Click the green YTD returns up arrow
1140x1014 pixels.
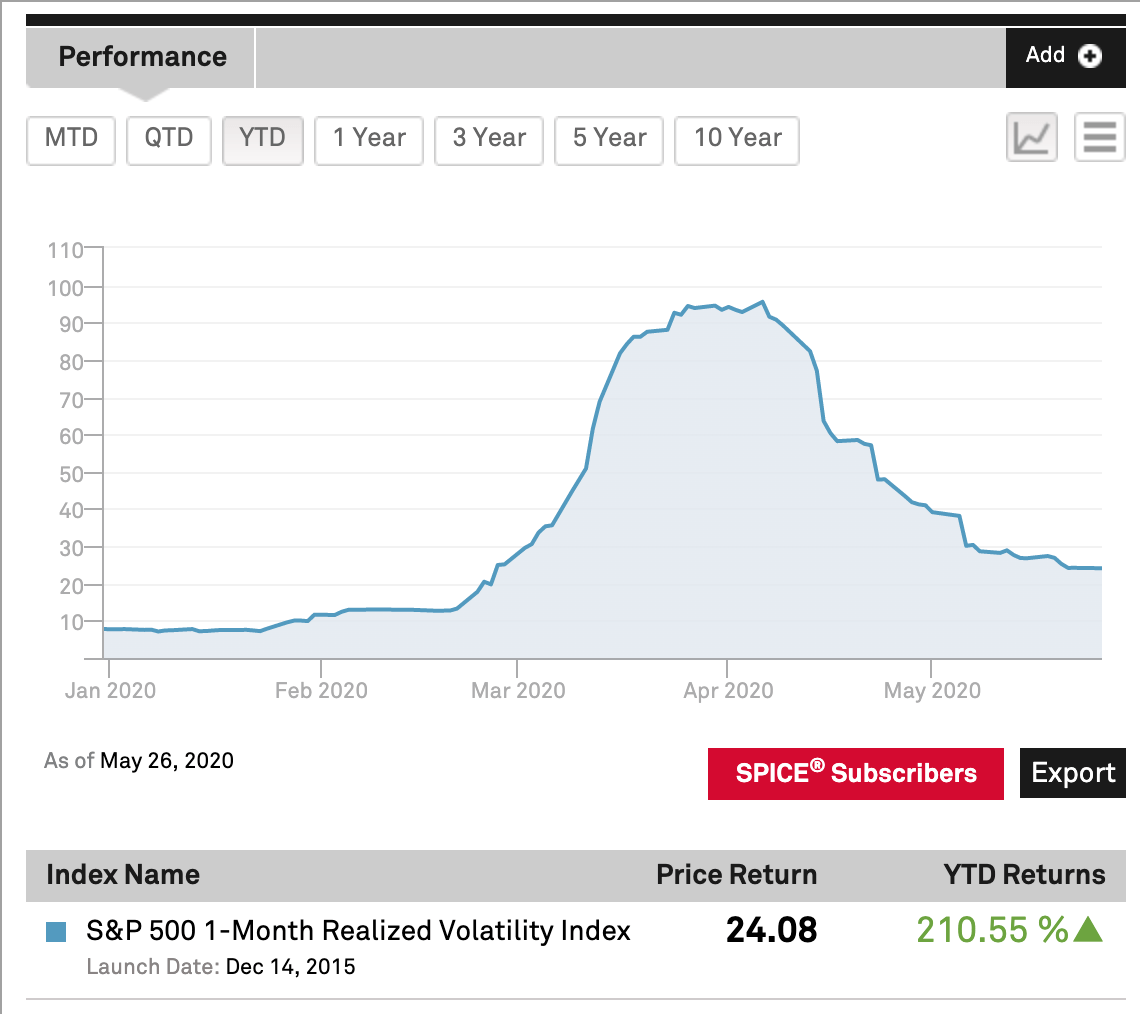tap(1088, 929)
